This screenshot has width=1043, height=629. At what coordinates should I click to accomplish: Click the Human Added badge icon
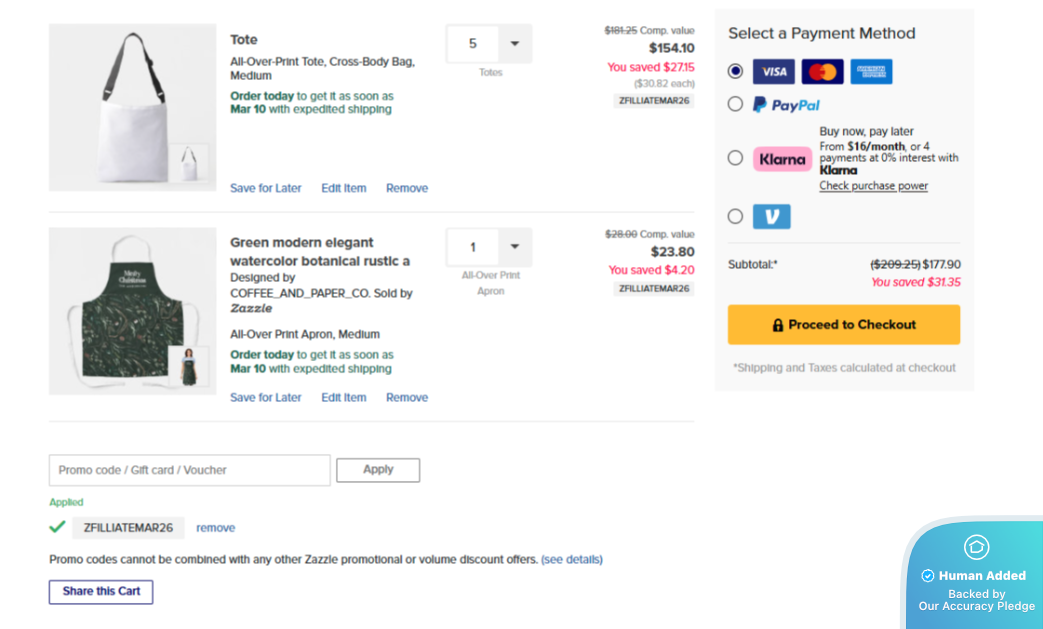click(976, 547)
